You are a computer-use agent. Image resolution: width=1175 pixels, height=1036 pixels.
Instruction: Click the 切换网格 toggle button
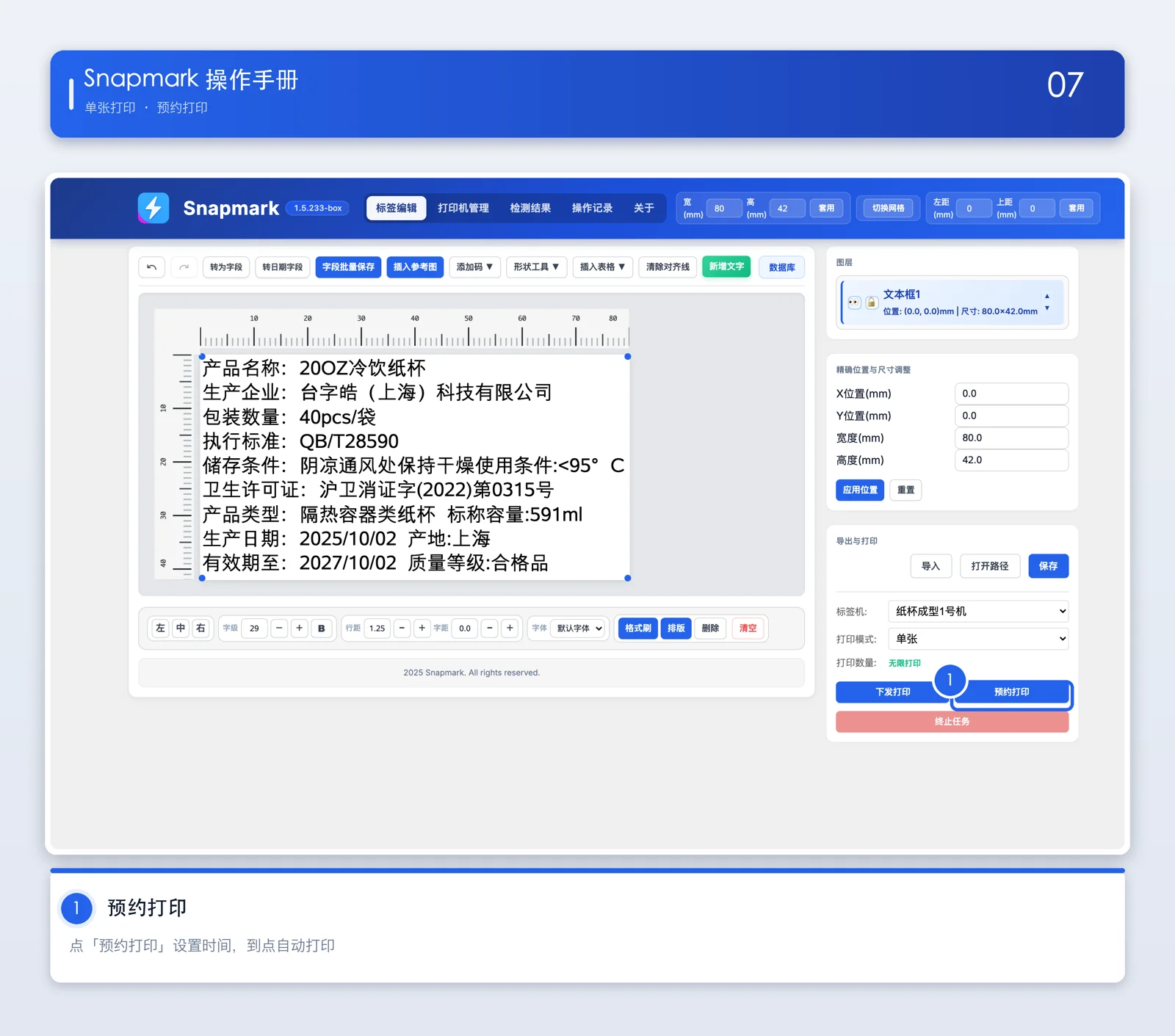888,209
